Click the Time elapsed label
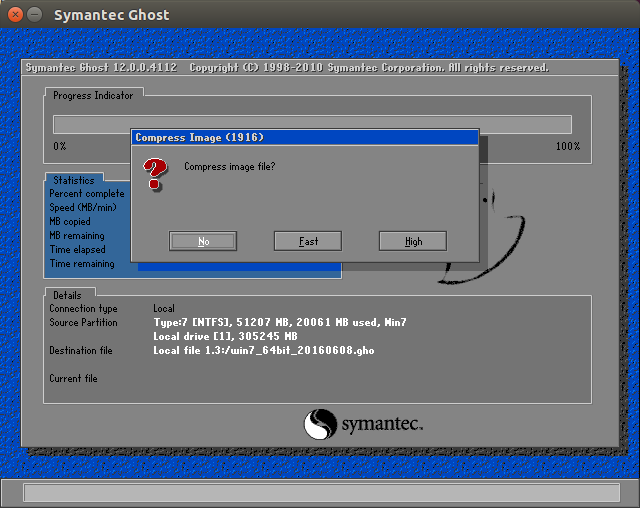Viewport: 640px width, 508px height. (78, 249)
